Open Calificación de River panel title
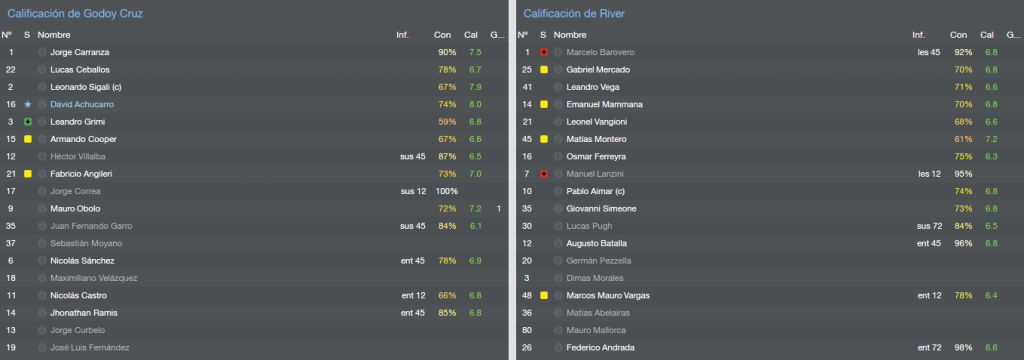 click(x=574, y=13)
